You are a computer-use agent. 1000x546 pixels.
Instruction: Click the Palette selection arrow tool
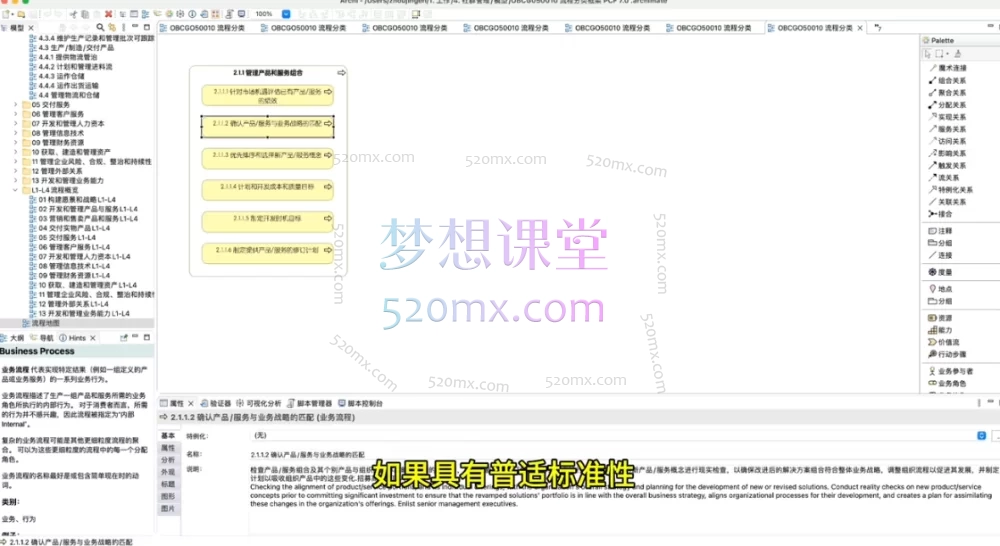(928, 54)
